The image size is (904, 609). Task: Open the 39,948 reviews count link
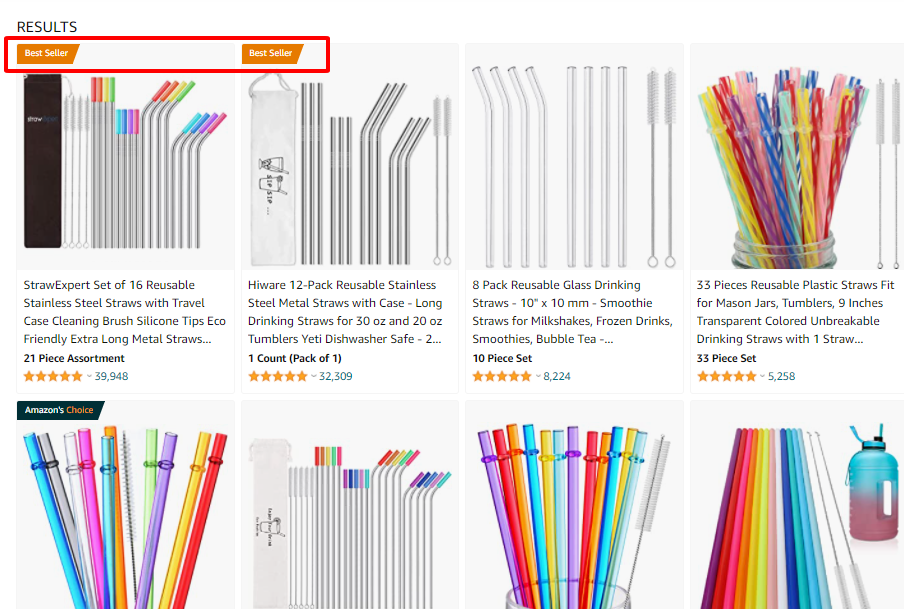click(111, 377)
